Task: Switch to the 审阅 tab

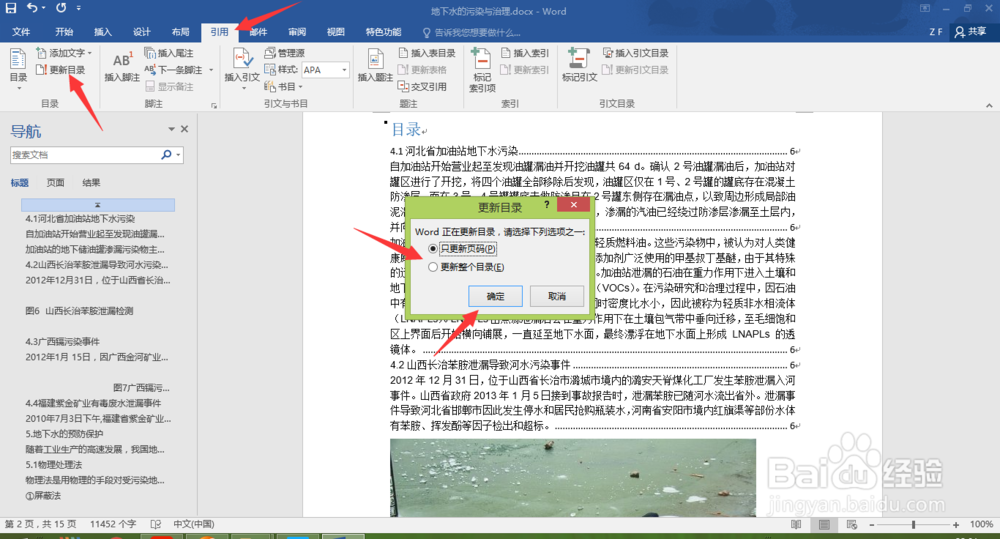Action: (x=297, y=32)
